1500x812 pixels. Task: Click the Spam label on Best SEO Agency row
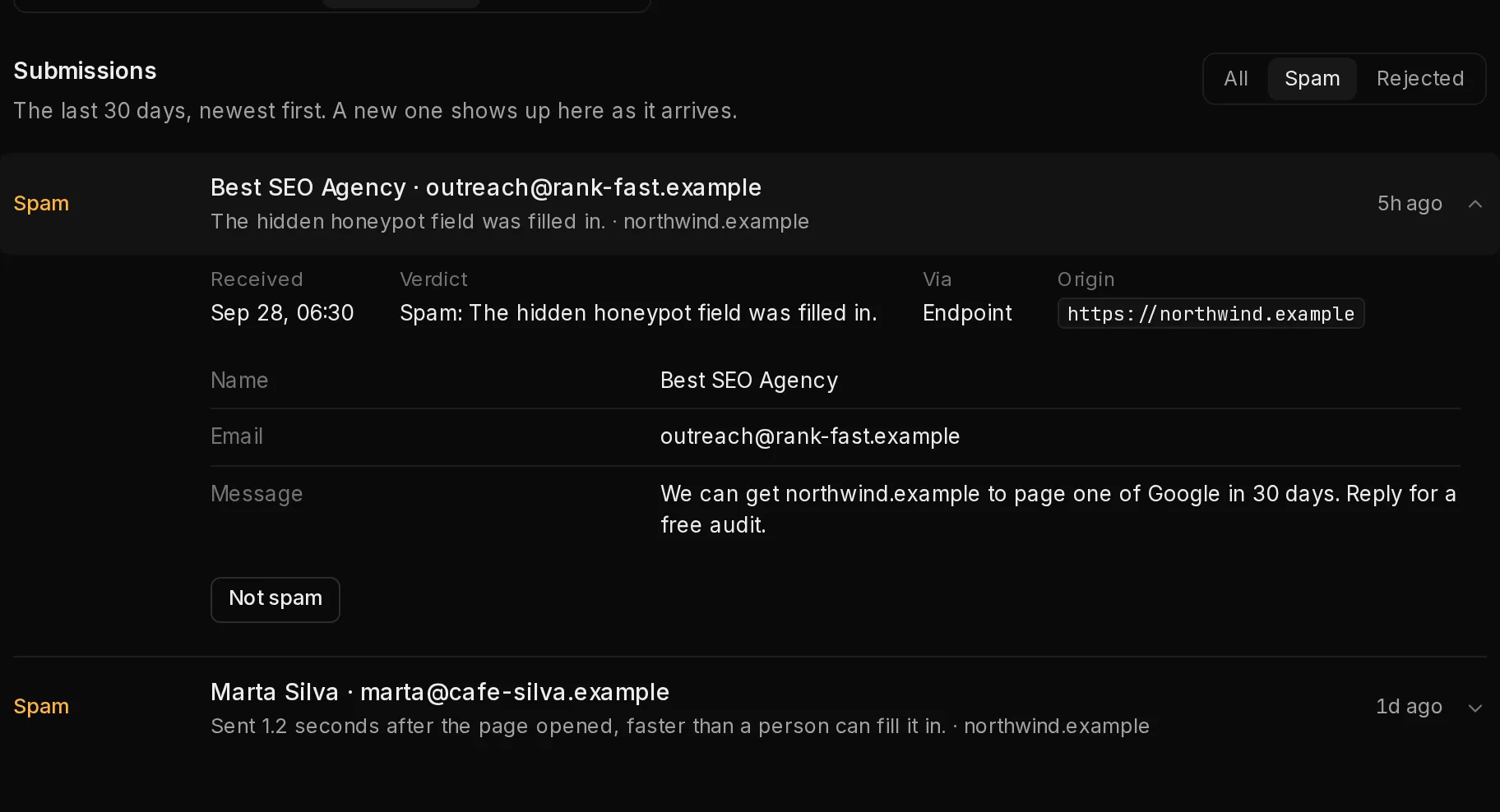41,203
